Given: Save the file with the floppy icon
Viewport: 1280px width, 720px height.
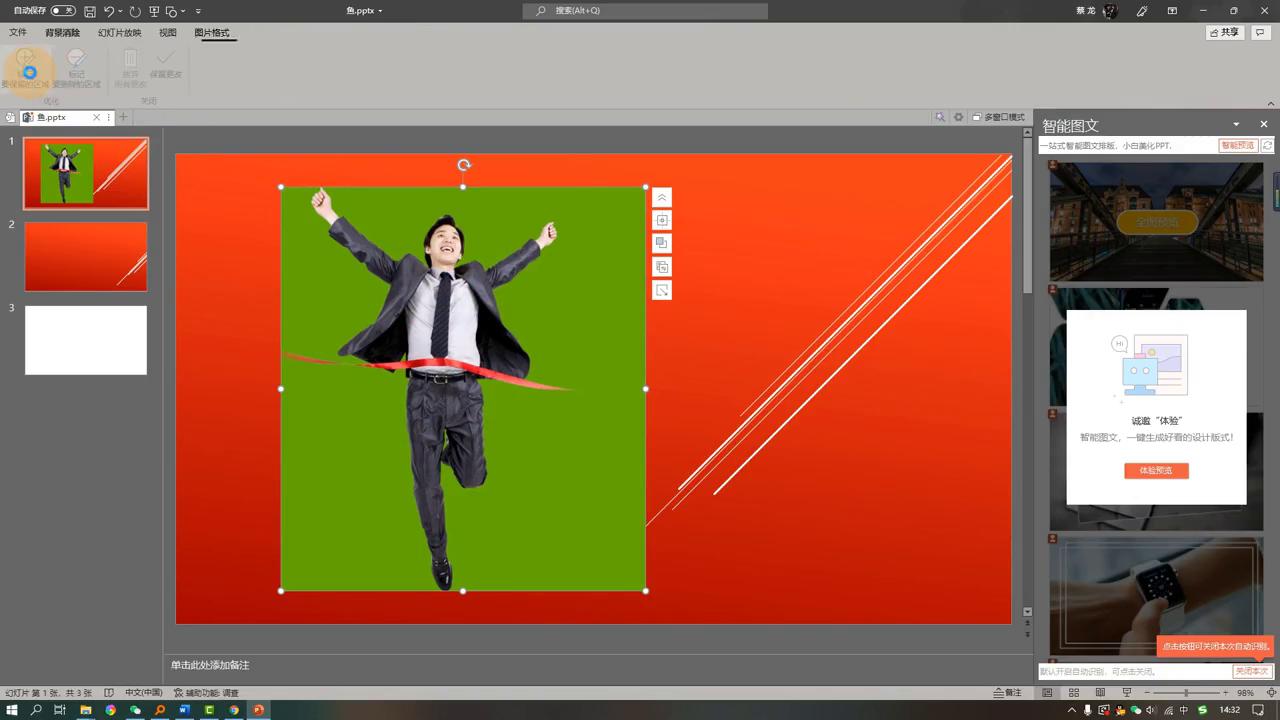Looking at the screenshot, I should [90, 11].
